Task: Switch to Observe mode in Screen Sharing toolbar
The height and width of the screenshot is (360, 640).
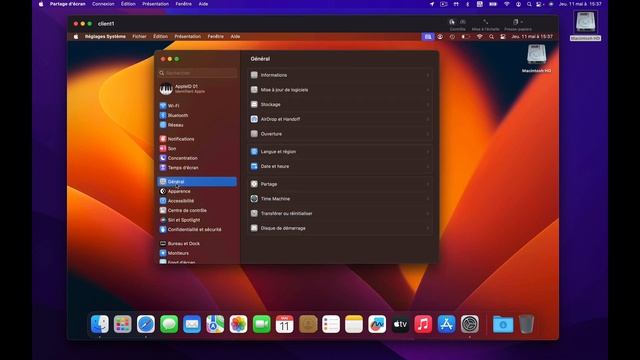Action: [463, 22]
